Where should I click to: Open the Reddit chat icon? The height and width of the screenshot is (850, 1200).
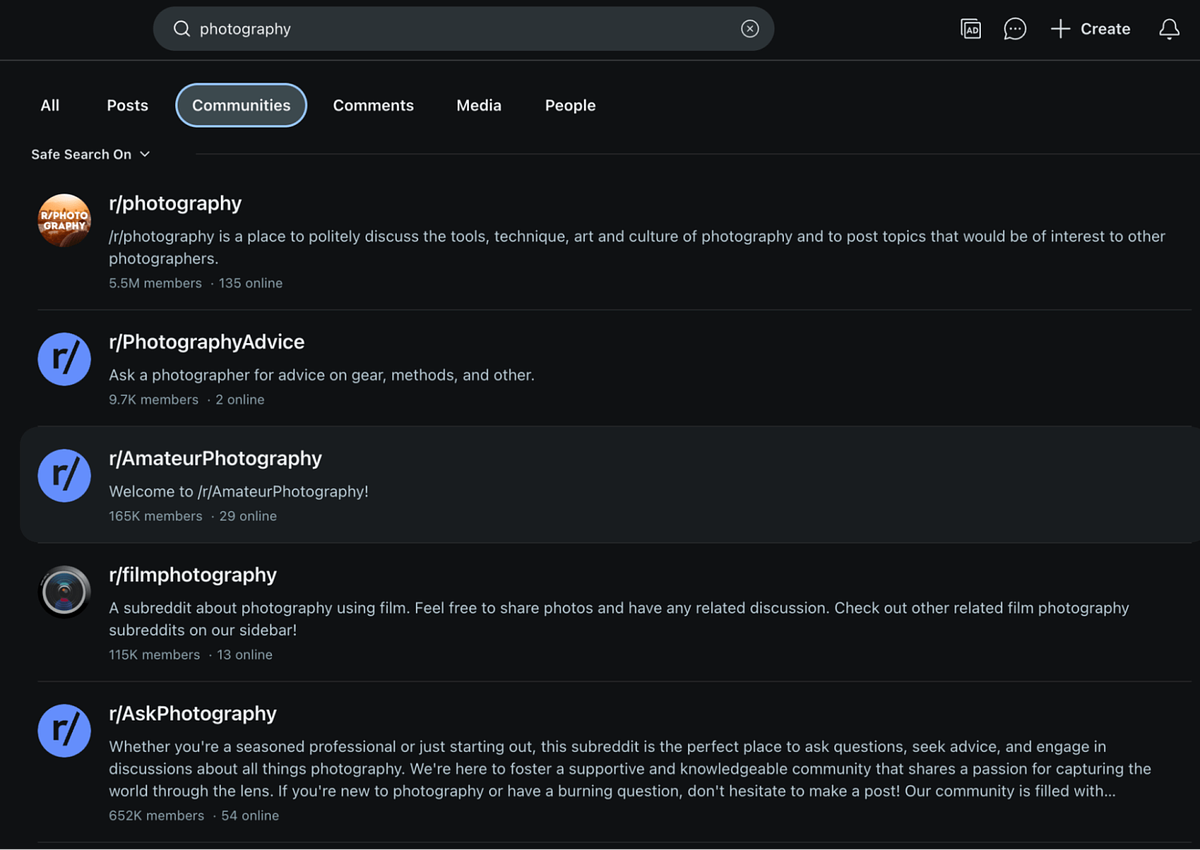(1014, 29)
